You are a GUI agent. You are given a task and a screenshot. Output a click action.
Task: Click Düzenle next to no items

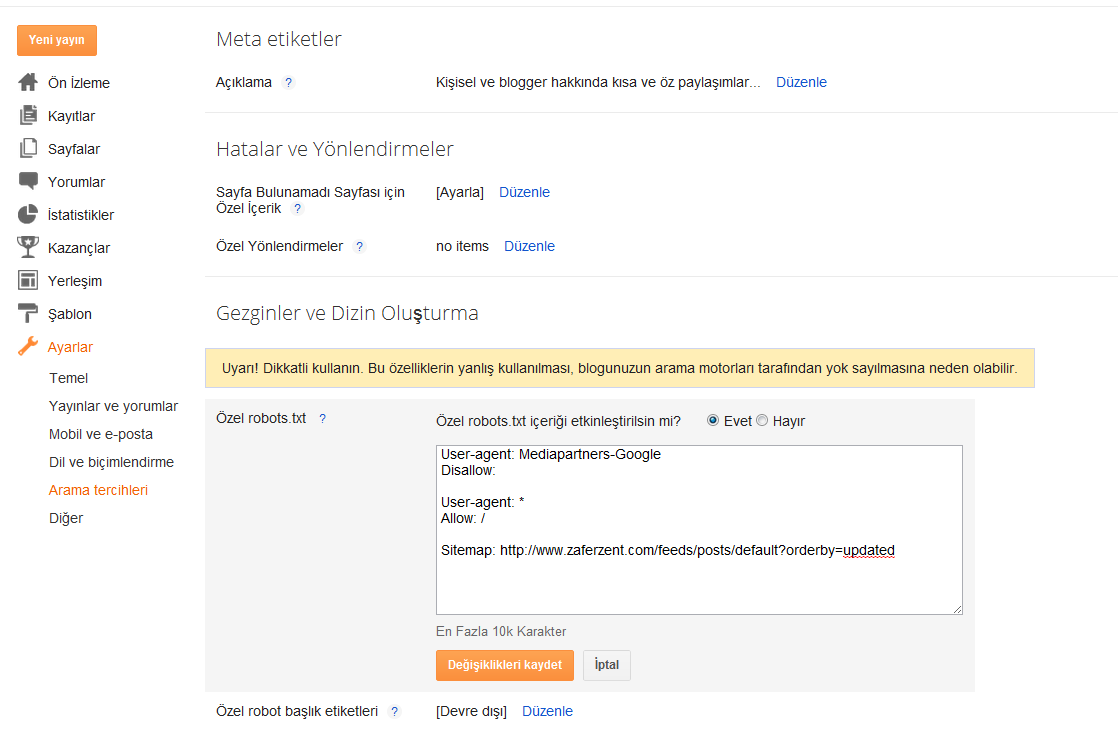click(529, 246)
